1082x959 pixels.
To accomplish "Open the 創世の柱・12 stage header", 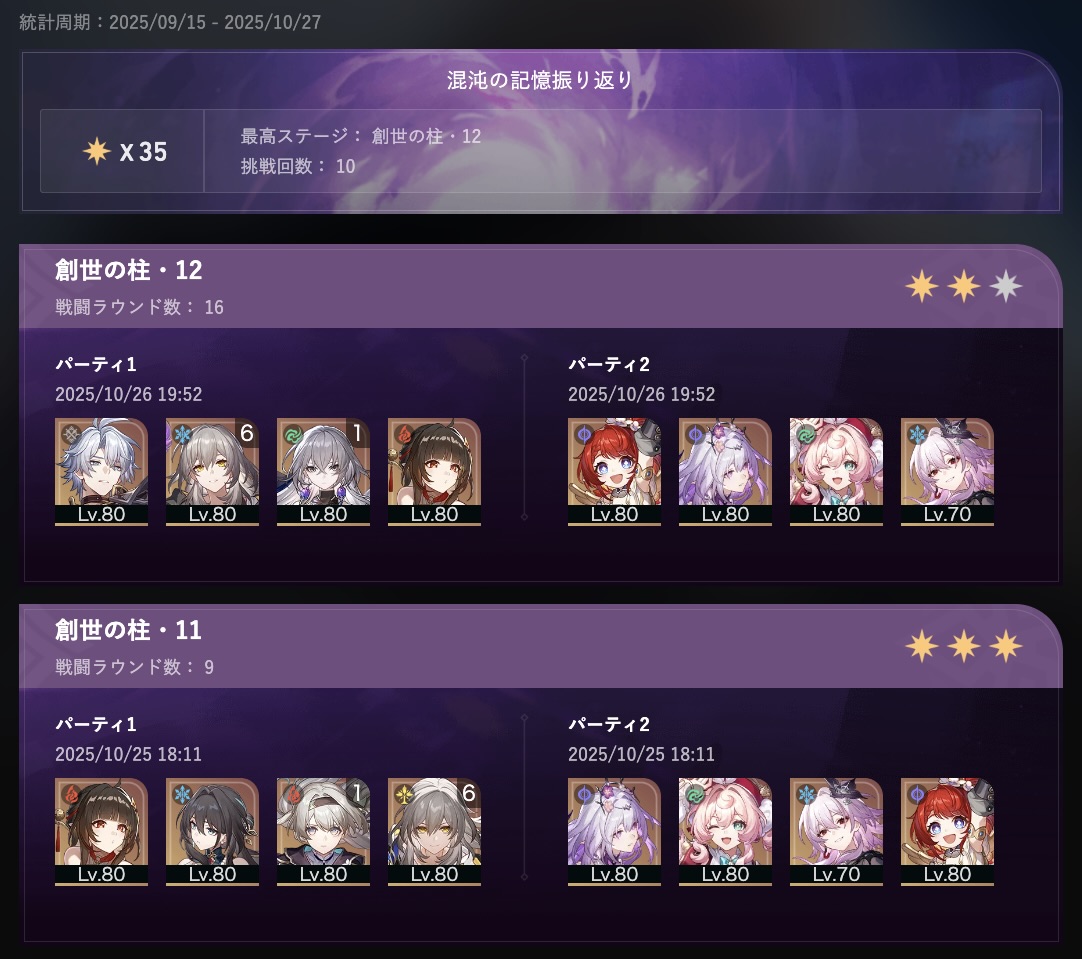I will point(541,286).
